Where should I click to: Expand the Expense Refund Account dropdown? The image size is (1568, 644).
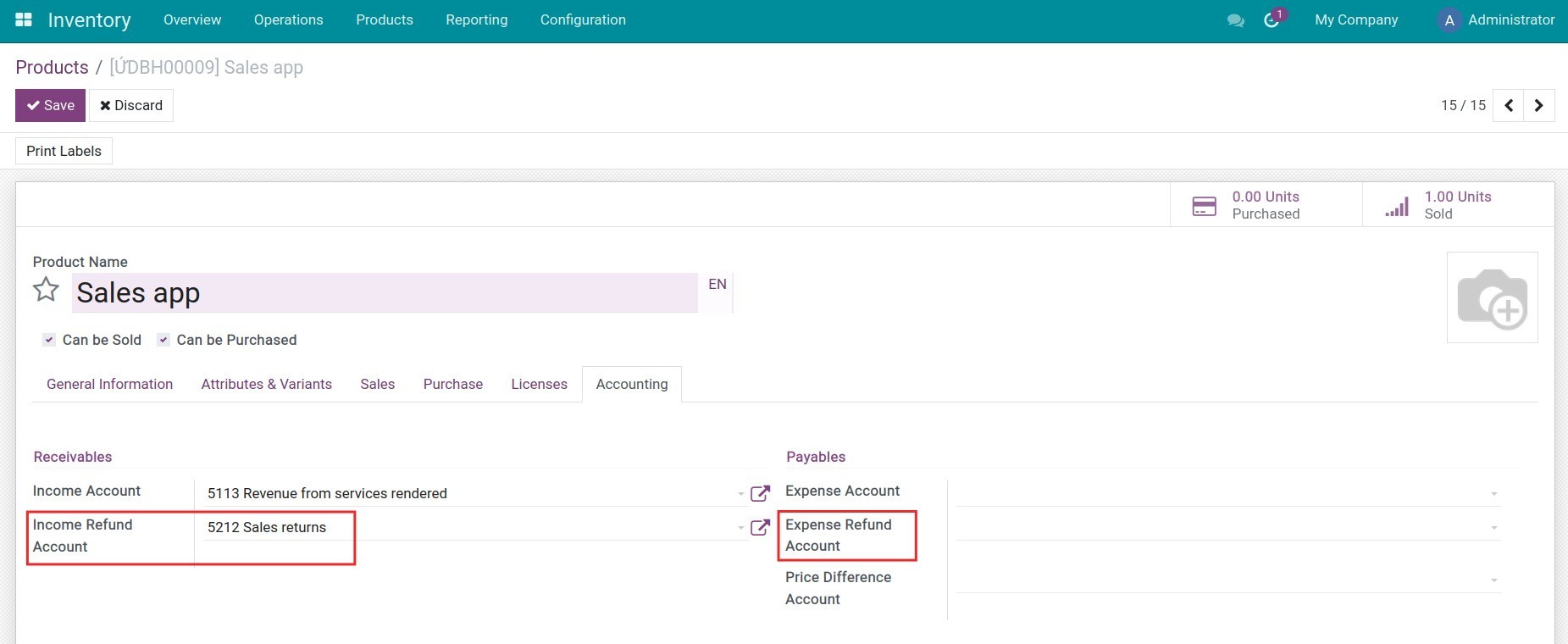(x=1493, y=528)
